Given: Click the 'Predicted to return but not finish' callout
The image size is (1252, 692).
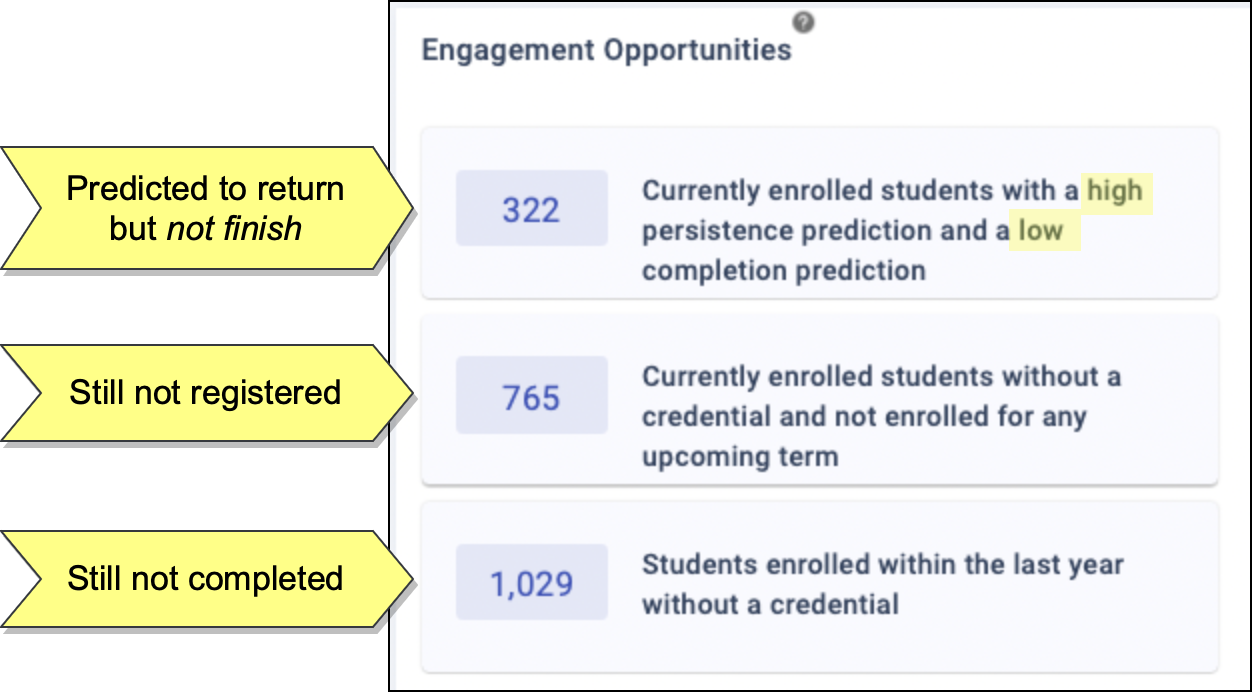Looking at the screenshot, I should tap(205, 208).
